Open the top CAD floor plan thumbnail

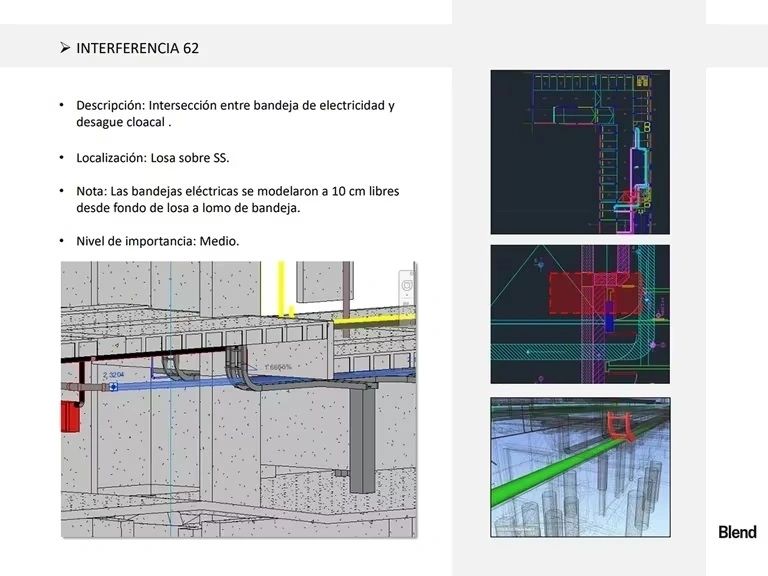(580, 152)
